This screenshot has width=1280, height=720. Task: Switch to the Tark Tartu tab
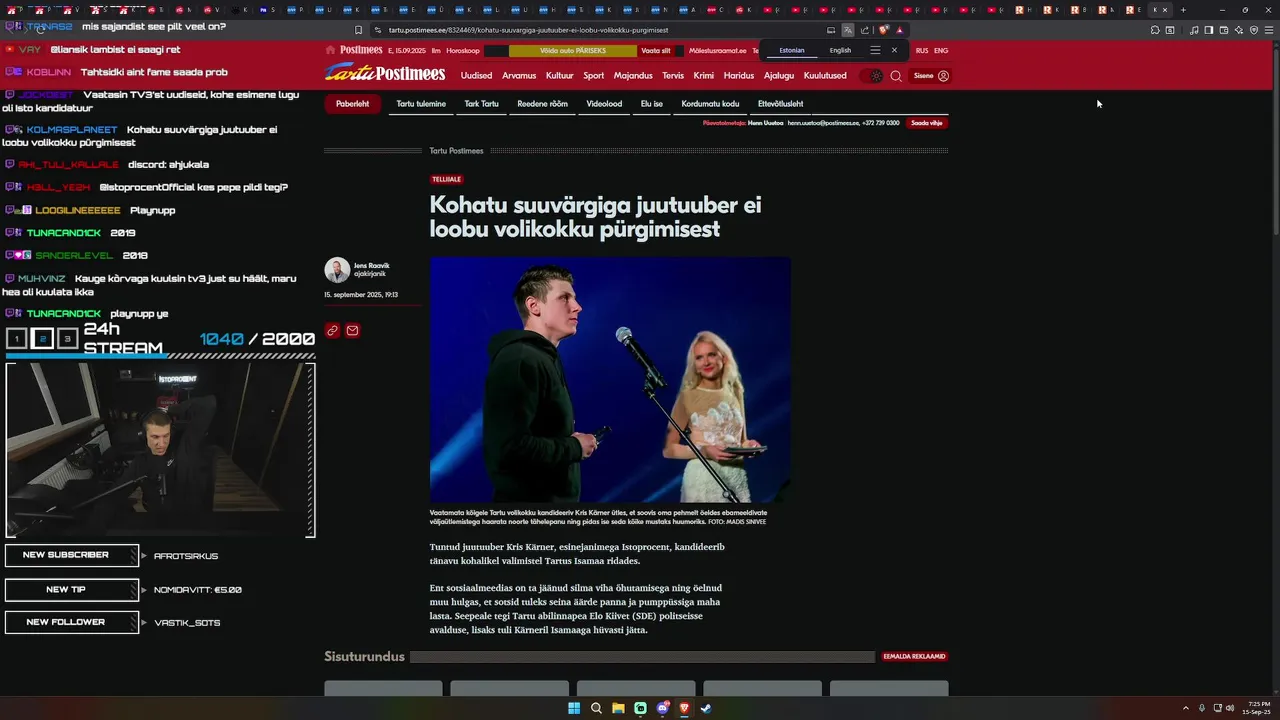click(x=481, y=104)
